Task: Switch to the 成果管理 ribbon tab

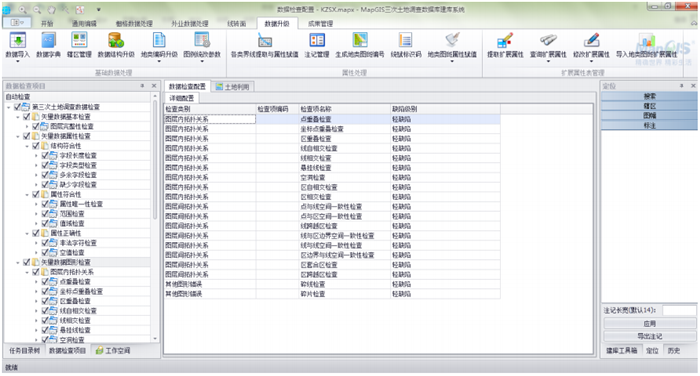Action: point(320,24)
